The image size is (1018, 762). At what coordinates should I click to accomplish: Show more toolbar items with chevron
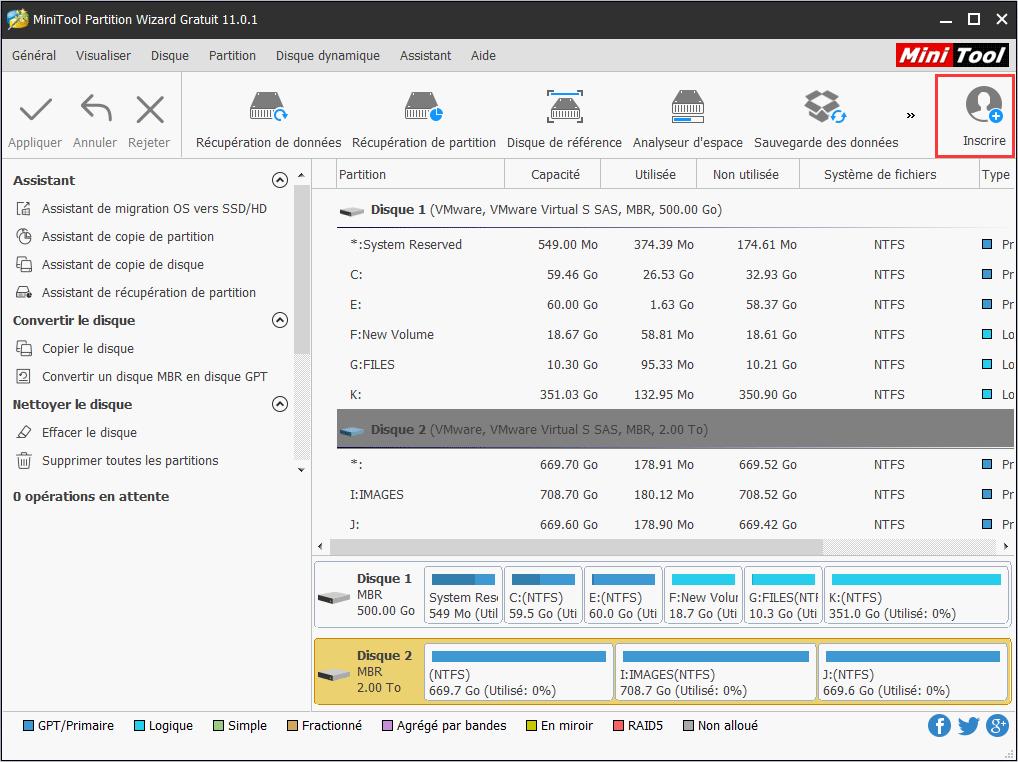coord(910,115)
